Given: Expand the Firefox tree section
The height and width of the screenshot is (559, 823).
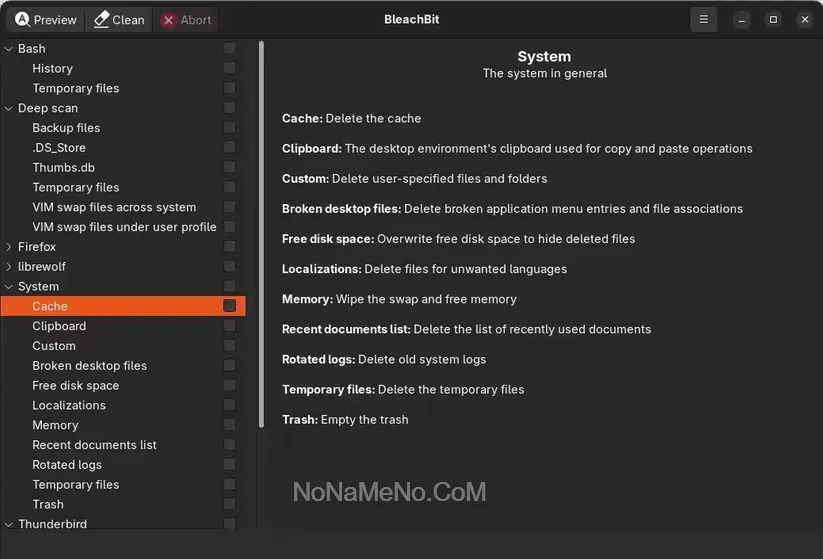Looking at the screenshot, I should coord(9,247).
